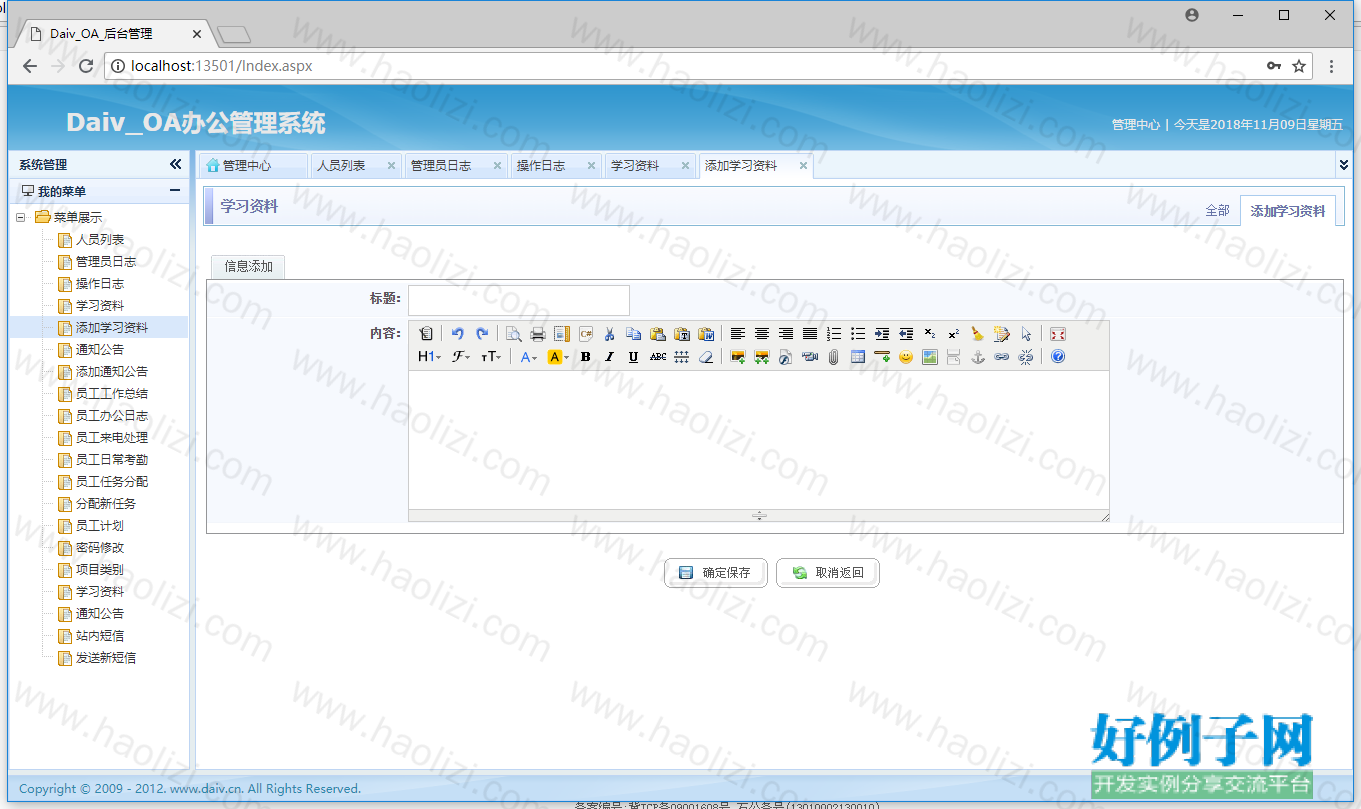Open 员工日常考勤 in the menu tree
The image size is (1361, 809).
point(112,459)
